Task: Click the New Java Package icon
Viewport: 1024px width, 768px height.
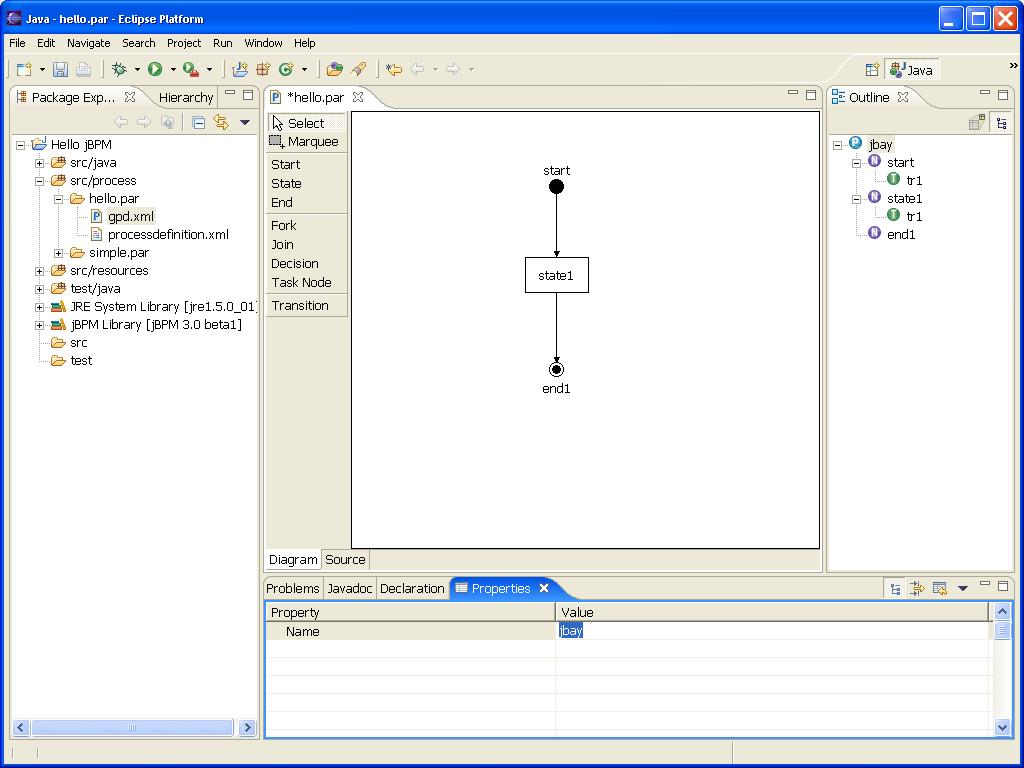Action: click(x=263, y=69)
